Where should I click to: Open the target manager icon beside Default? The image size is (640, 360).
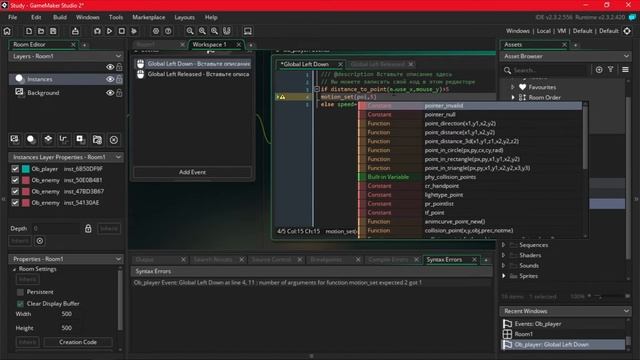click(x=627, y=31)
